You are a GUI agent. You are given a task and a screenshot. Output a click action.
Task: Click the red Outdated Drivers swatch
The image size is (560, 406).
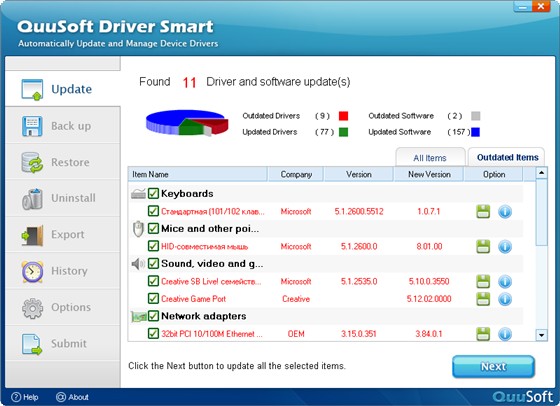(343, 116)
